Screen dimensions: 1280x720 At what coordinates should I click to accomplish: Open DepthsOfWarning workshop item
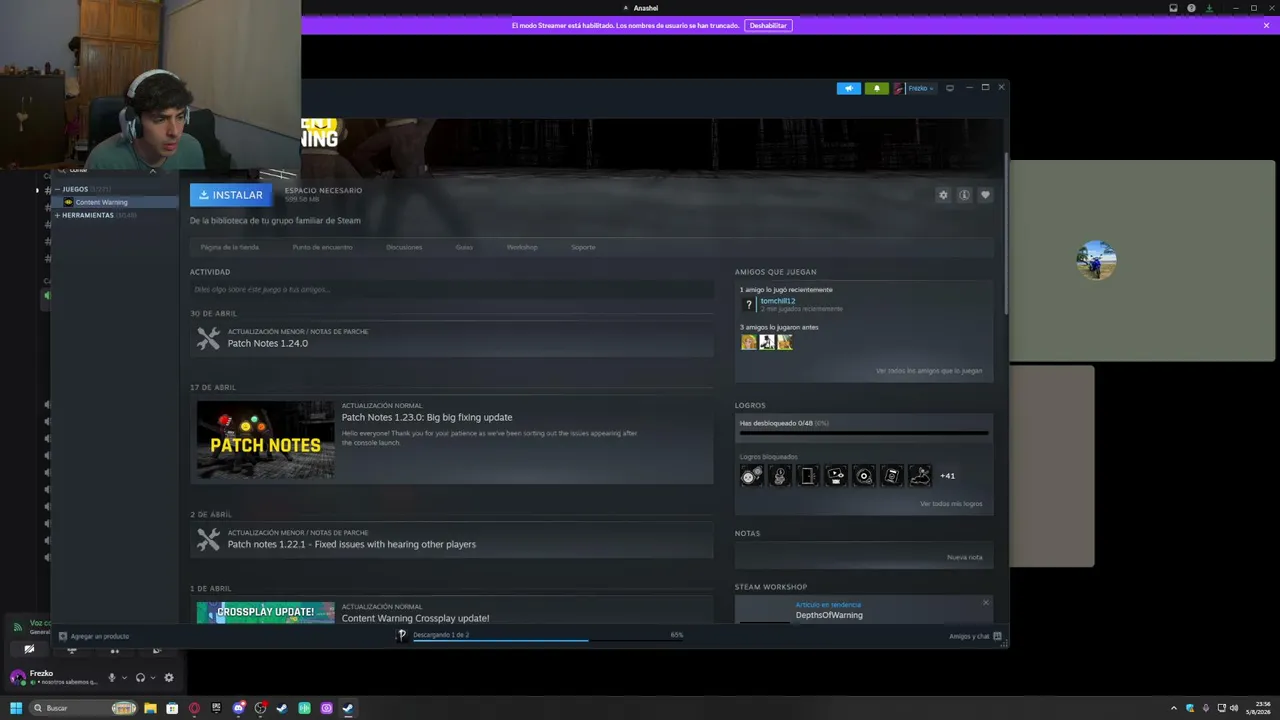pyautogui.click(x=829, y=615)
